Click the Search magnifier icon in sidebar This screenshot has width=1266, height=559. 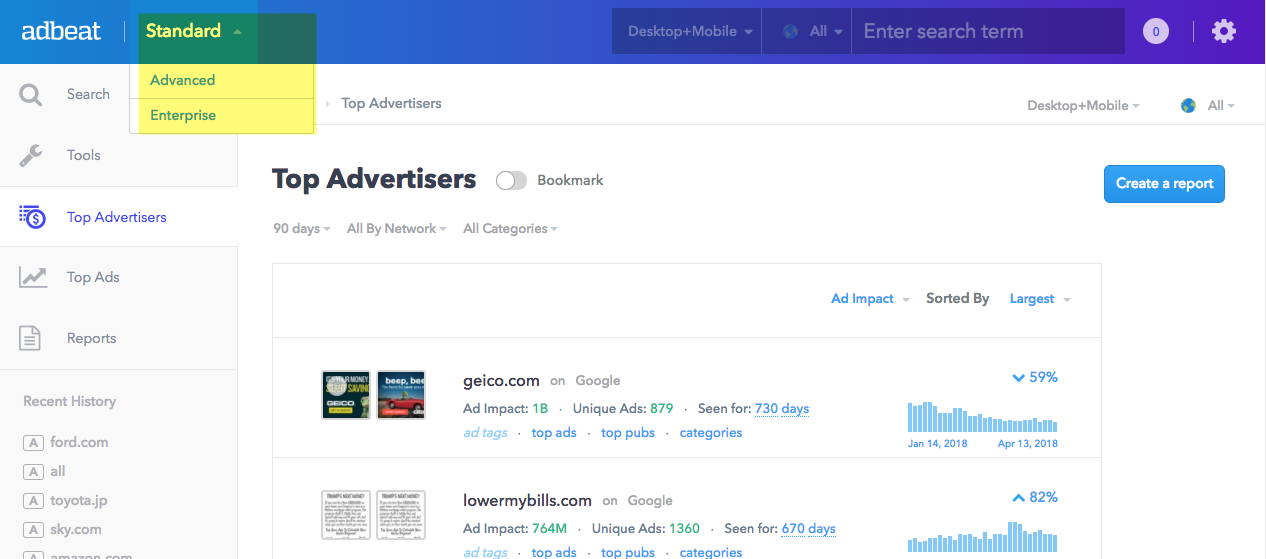(31, 95)
